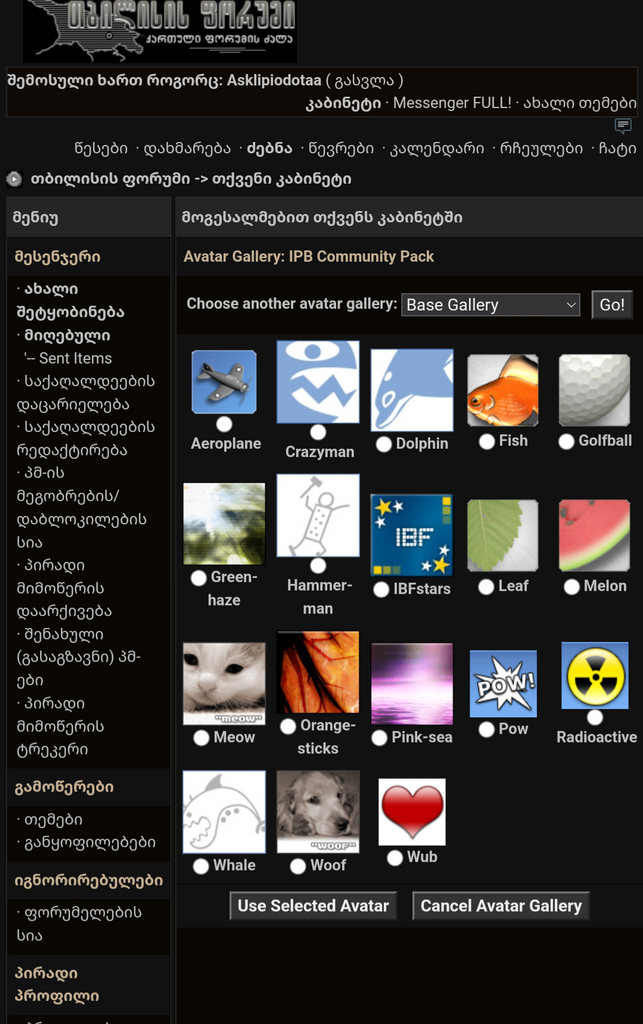The width and height of the screenshot is (643, 1024).
Task: Select the Crazyman radio button
Action: (x=318, y=432)
